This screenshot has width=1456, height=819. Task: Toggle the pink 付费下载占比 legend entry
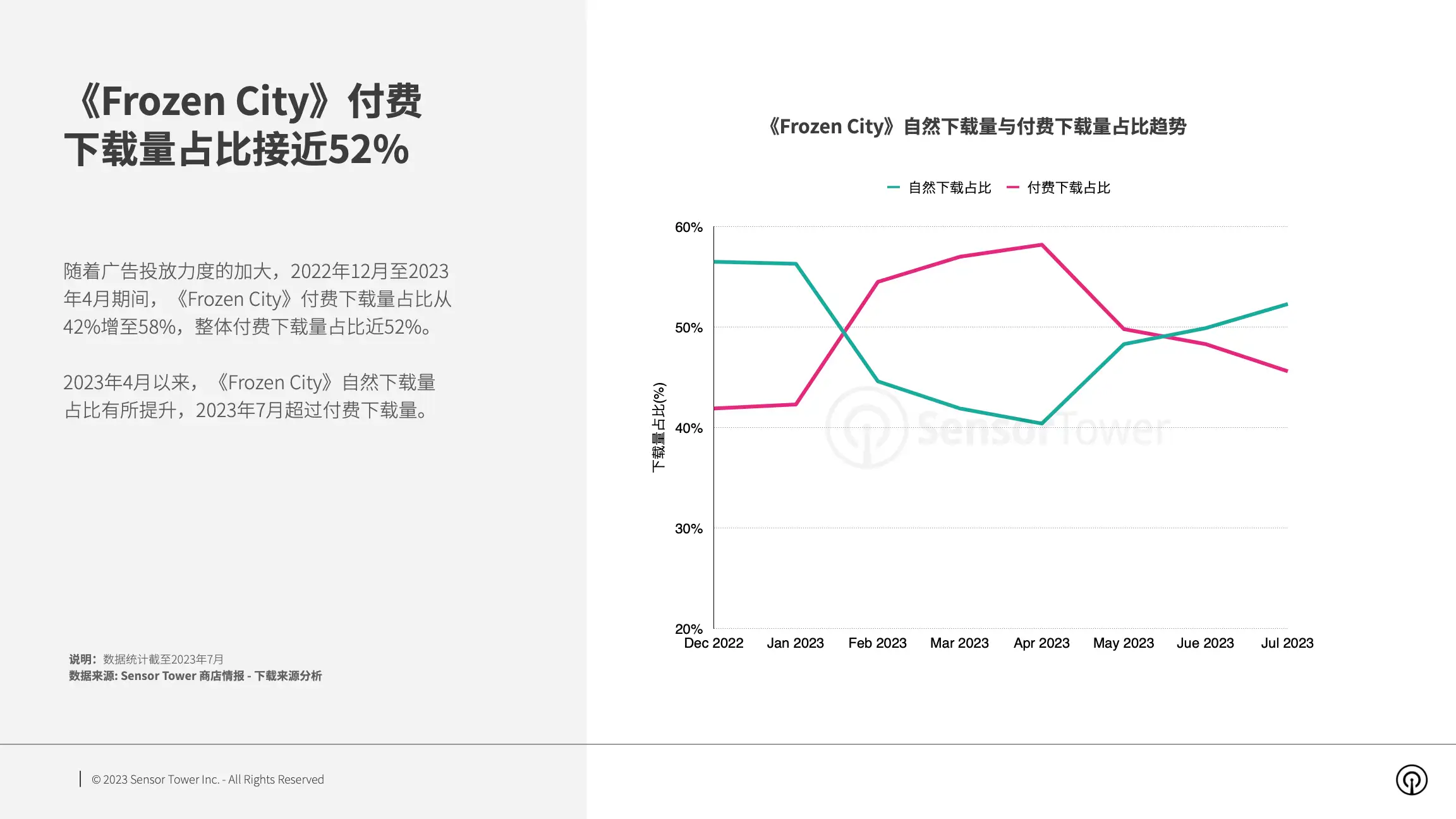point(1059,188)
